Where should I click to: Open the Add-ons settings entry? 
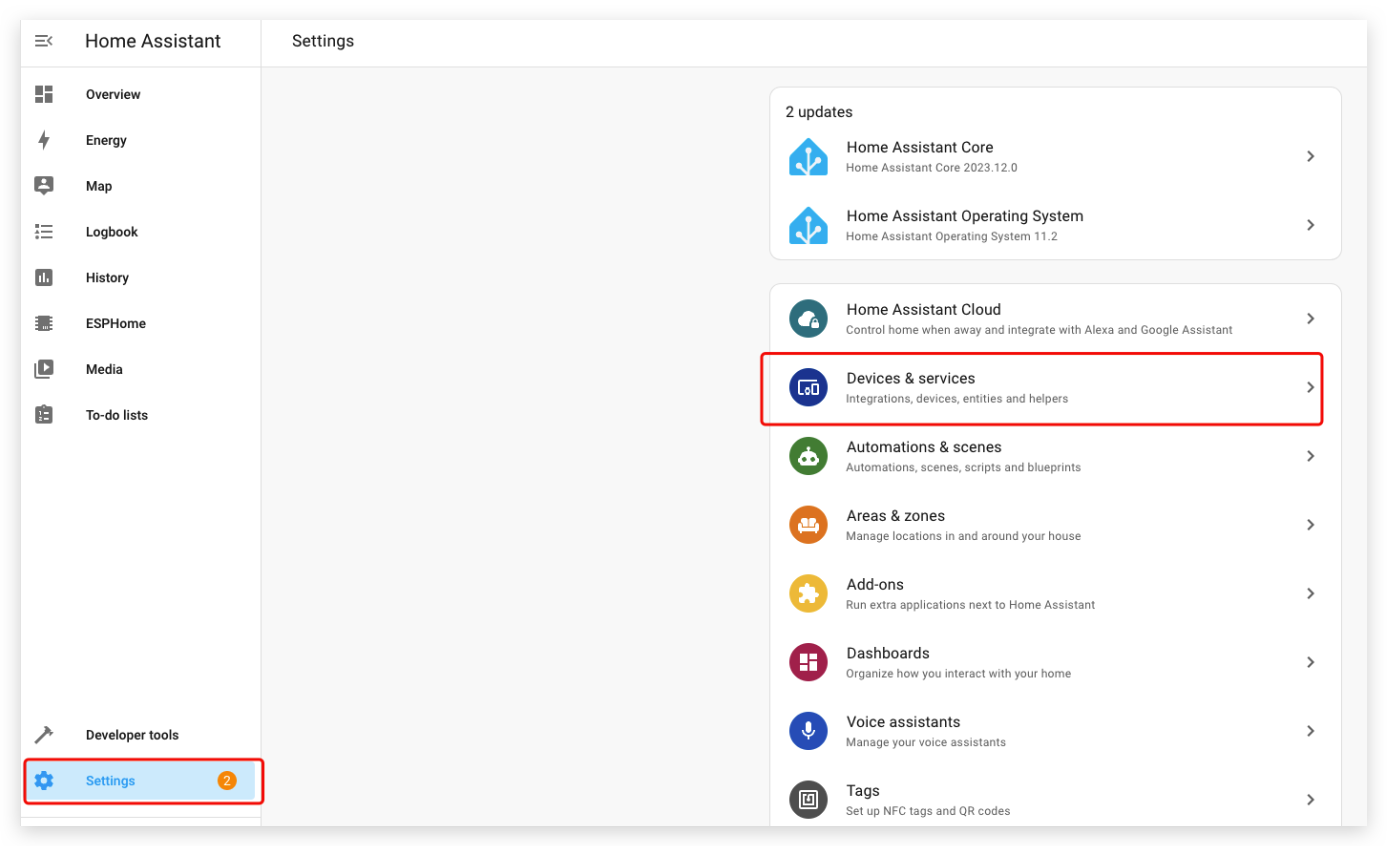[x=1055, y=594]
